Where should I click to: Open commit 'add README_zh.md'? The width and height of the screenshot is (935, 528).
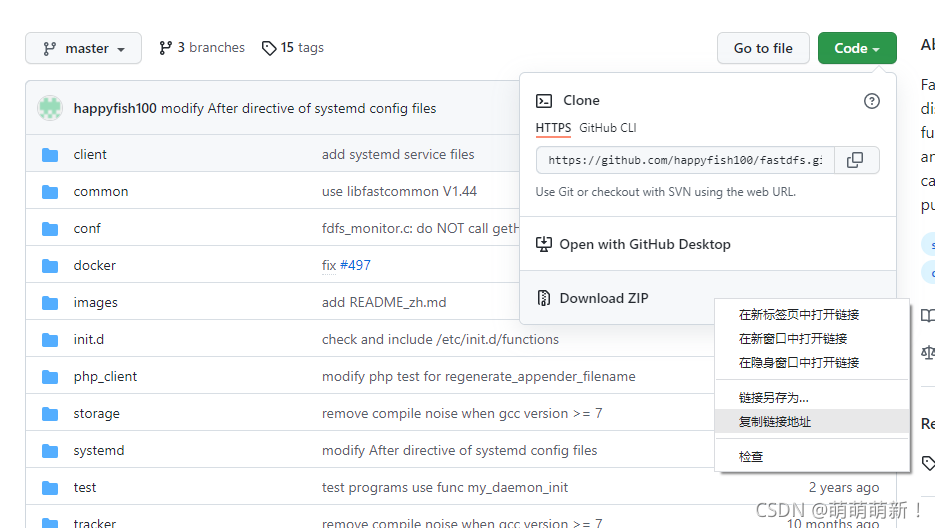[384, 302]
